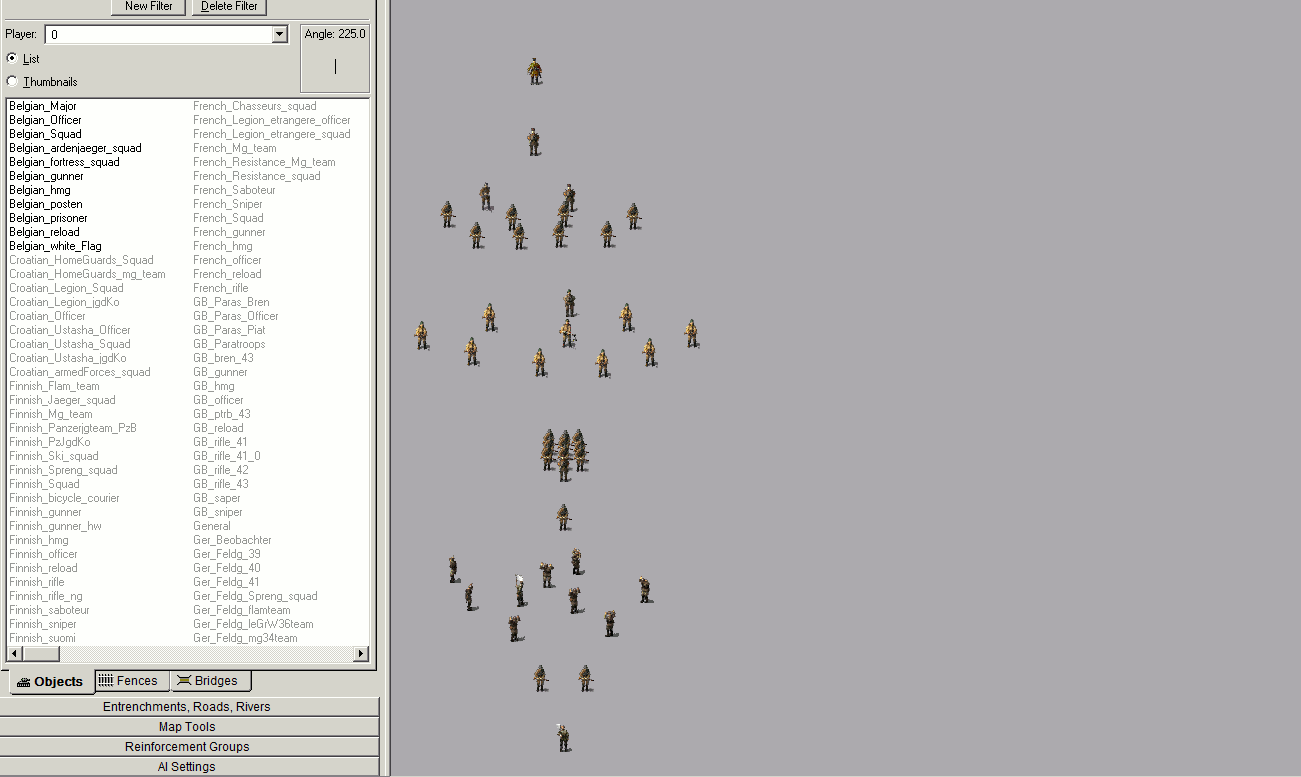The height and width of the screenshot is (777, 1301).
Task: Select French_Resistance_Mg_team entry
Action: pyautogui.click(x=264, y=162)
